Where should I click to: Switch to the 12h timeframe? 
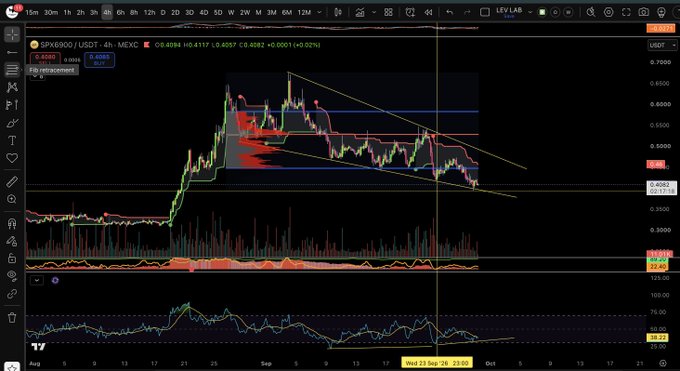(149, 12)
